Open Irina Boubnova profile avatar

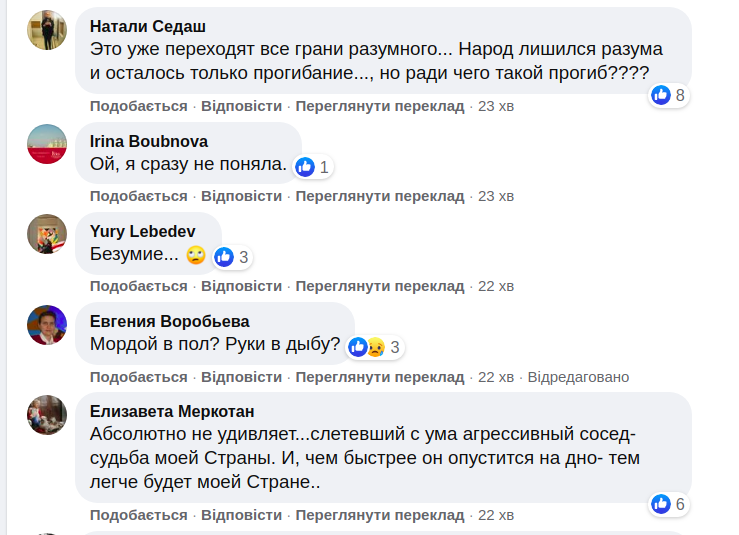47,144
